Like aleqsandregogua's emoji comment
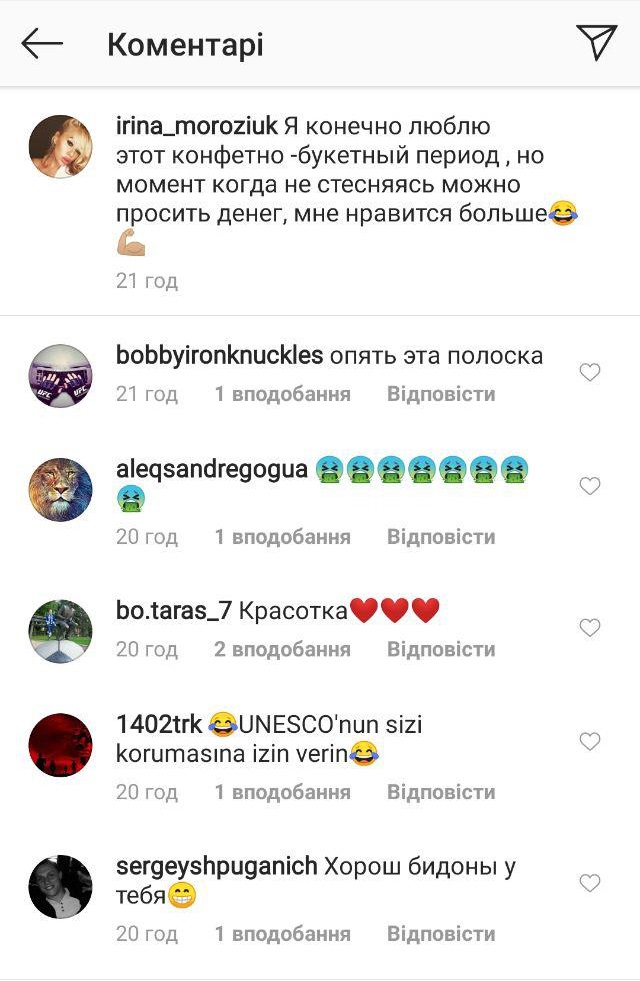This screenshot has width=640, height=981. coord(589,486)
